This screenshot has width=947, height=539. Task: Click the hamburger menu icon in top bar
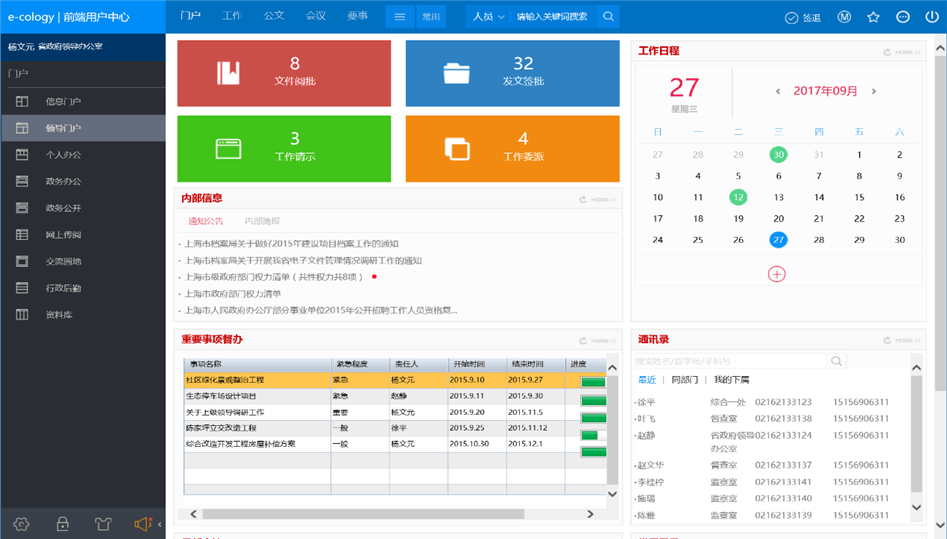pyautogui.click(x=399, y=17)
